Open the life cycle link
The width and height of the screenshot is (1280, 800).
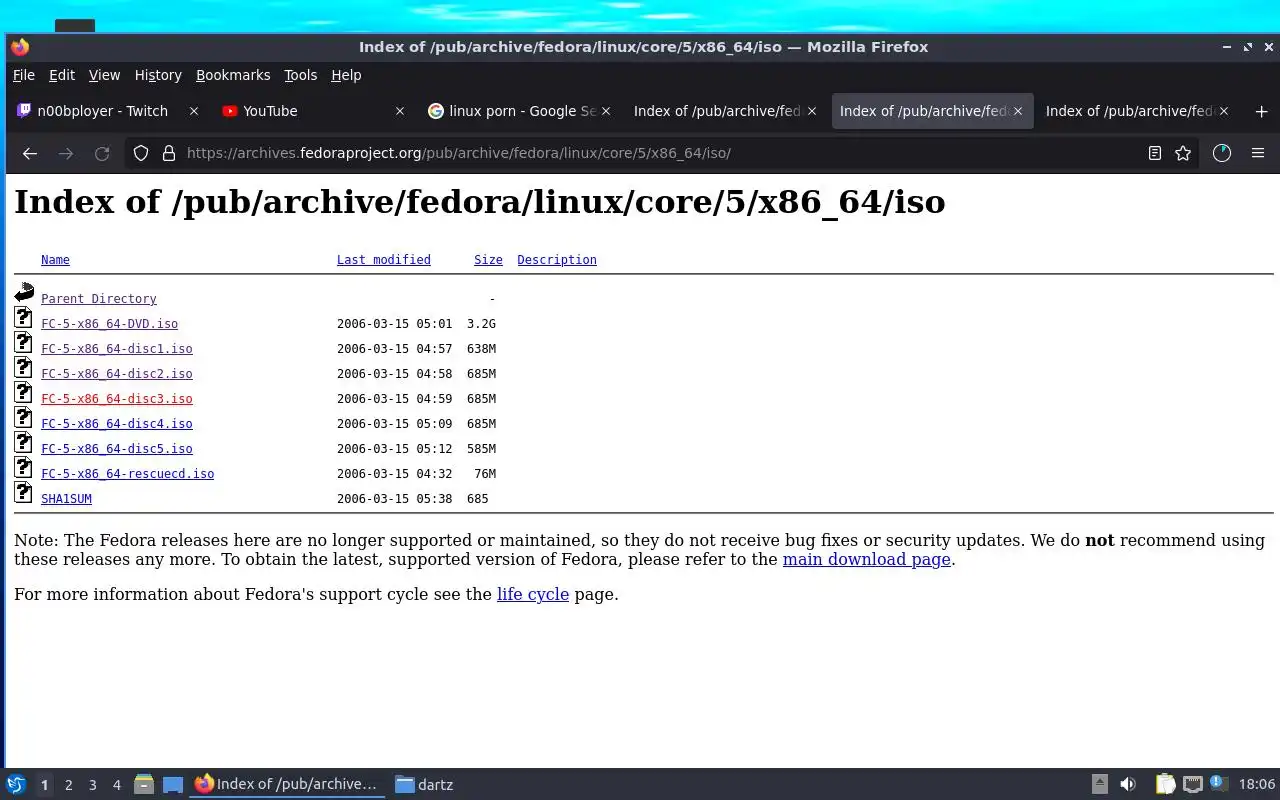pos(533,594)
